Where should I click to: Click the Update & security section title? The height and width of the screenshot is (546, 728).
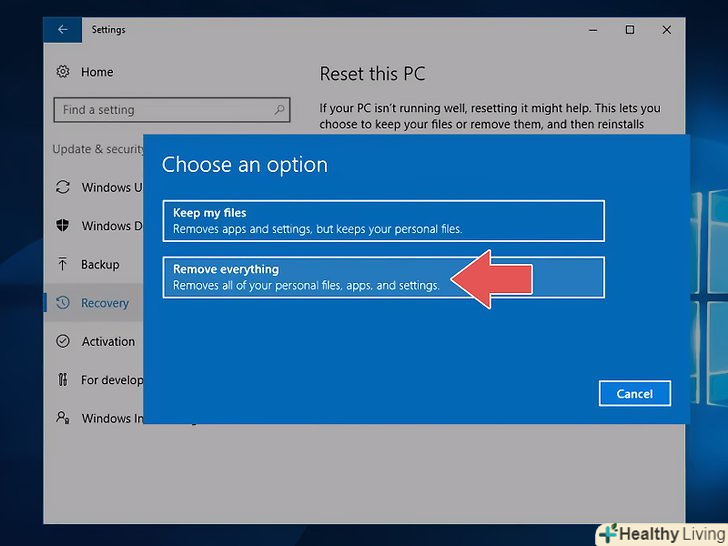98,149
